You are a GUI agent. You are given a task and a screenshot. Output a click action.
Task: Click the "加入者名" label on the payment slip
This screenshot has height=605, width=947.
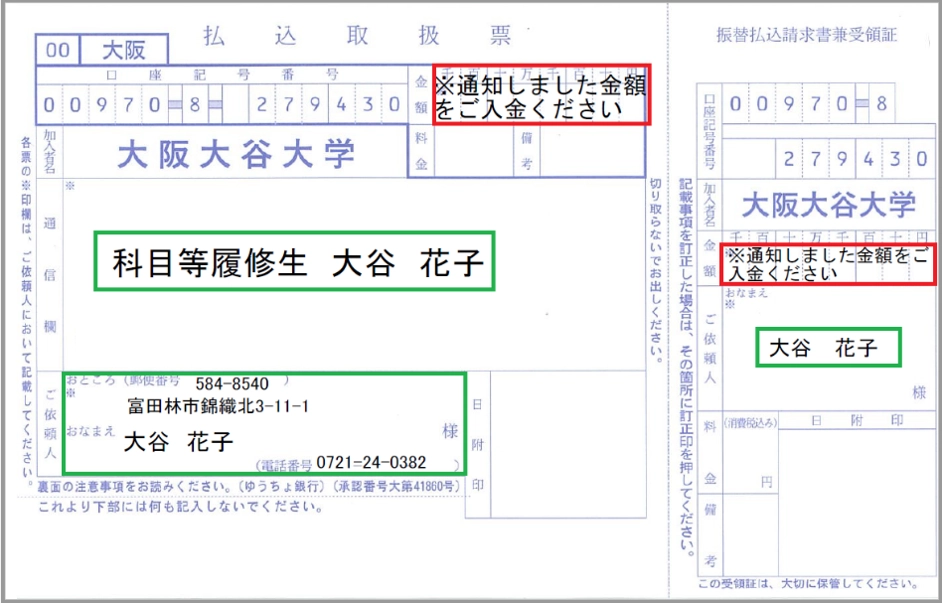pyautogui.click(x=50, y=151)
